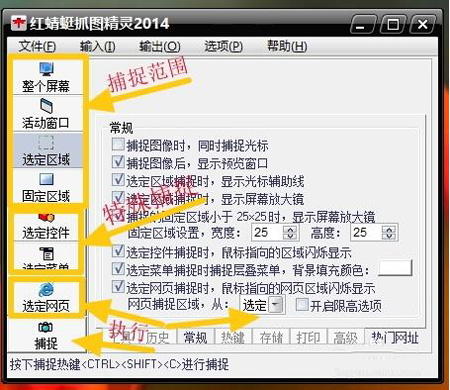
Task: Toggle flashing highlight for control capture
Action: [x=118, y=251]
